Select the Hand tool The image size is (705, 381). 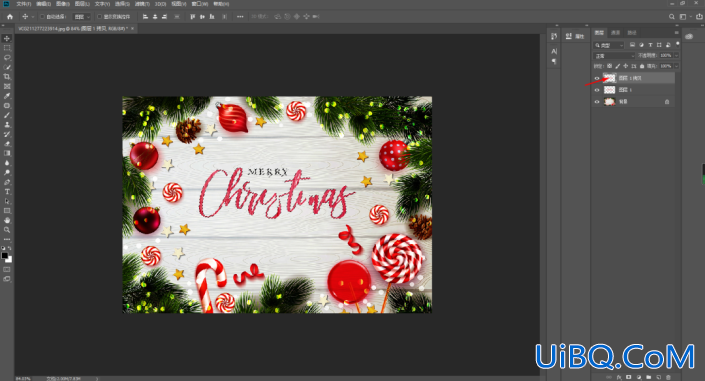click(7, 220)
